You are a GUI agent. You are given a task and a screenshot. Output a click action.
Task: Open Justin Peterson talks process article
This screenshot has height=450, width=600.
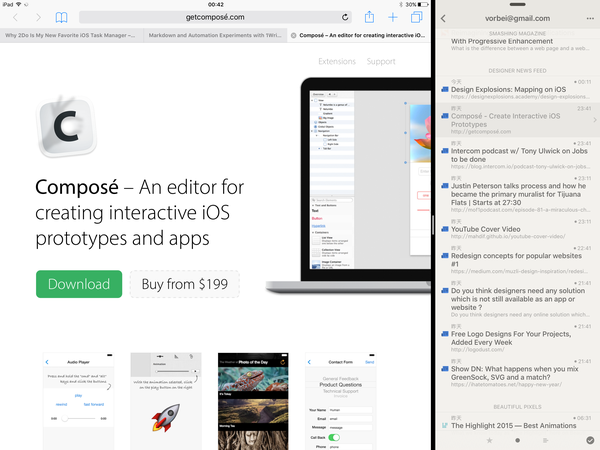[517, 194]
